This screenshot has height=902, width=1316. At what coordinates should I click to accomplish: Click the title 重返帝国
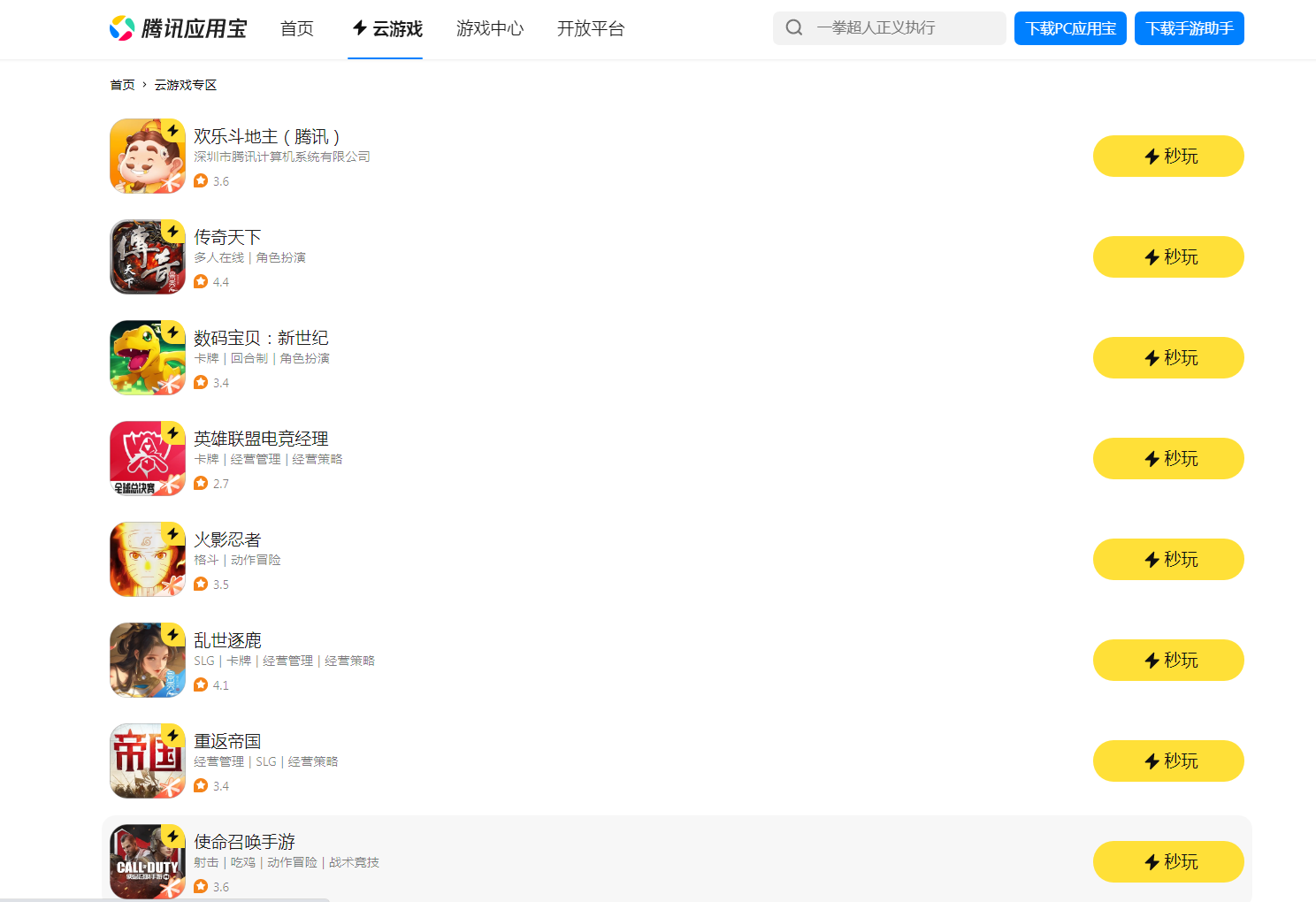tap(227, 741)
